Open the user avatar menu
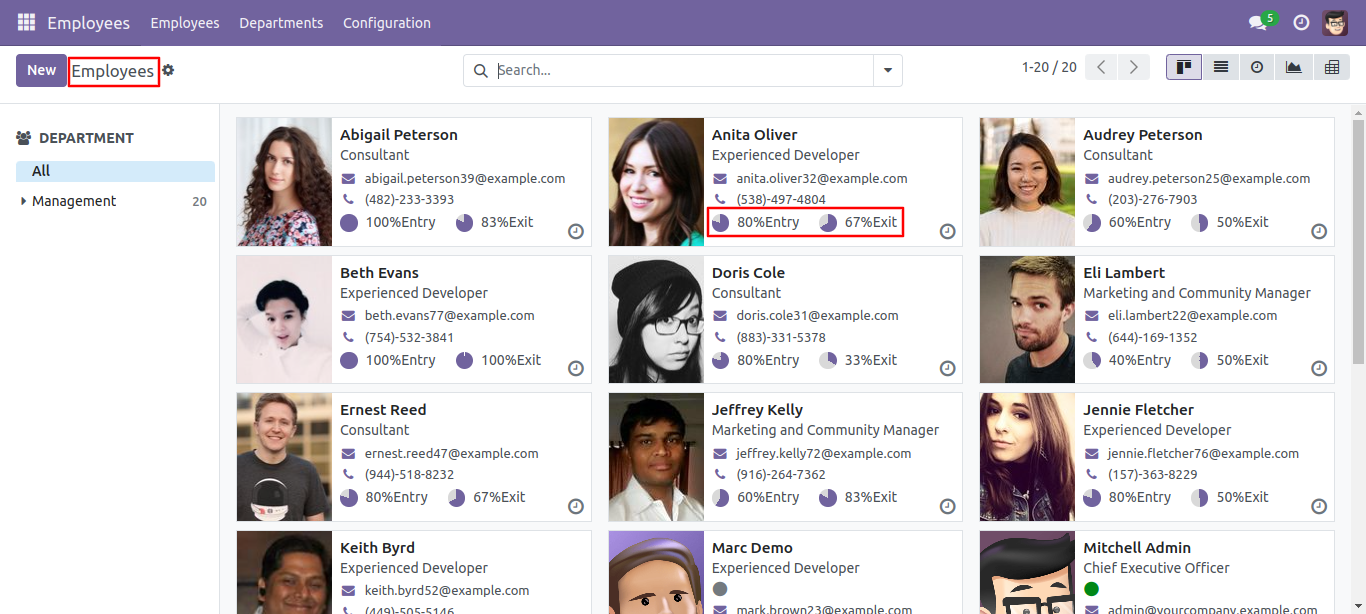The image size is (1366, 614). coord(1335,22)
